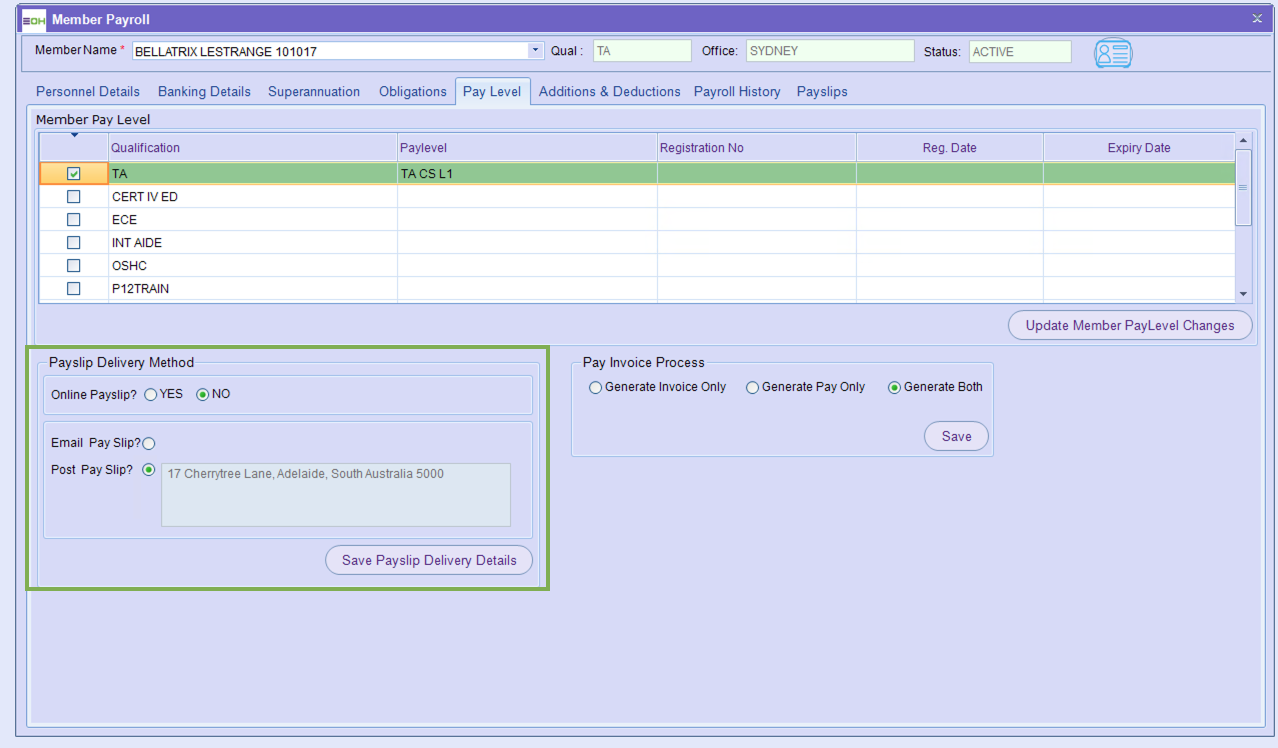Go to the Payslips tab
1278x748 pixels.
click(x=821, y=91)
